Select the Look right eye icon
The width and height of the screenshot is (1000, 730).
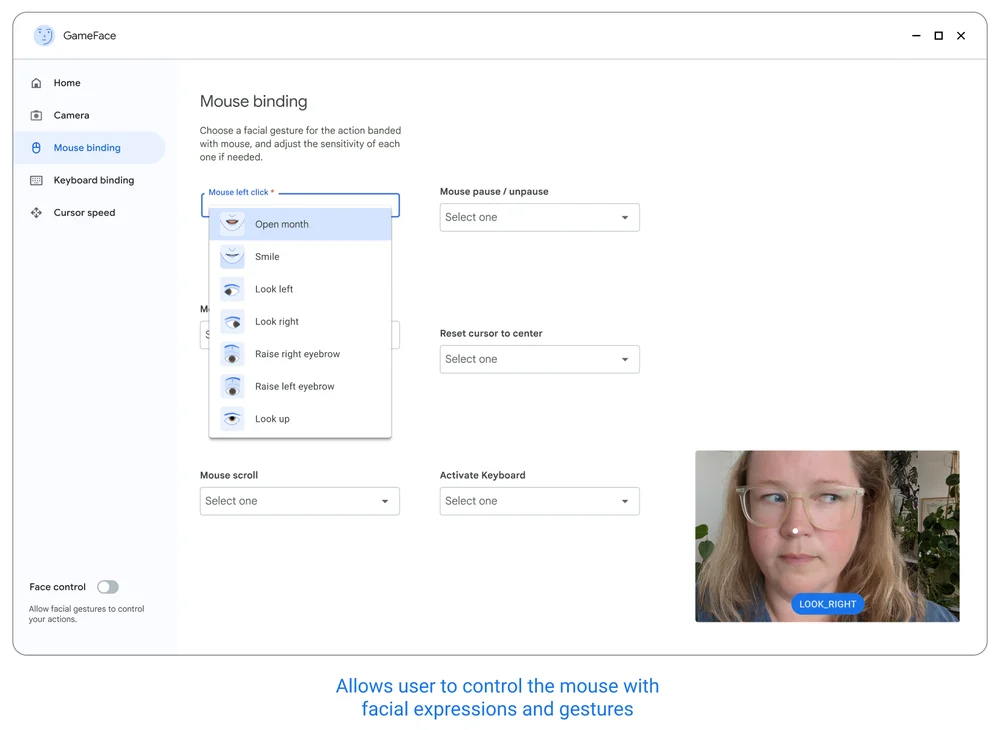232,322
